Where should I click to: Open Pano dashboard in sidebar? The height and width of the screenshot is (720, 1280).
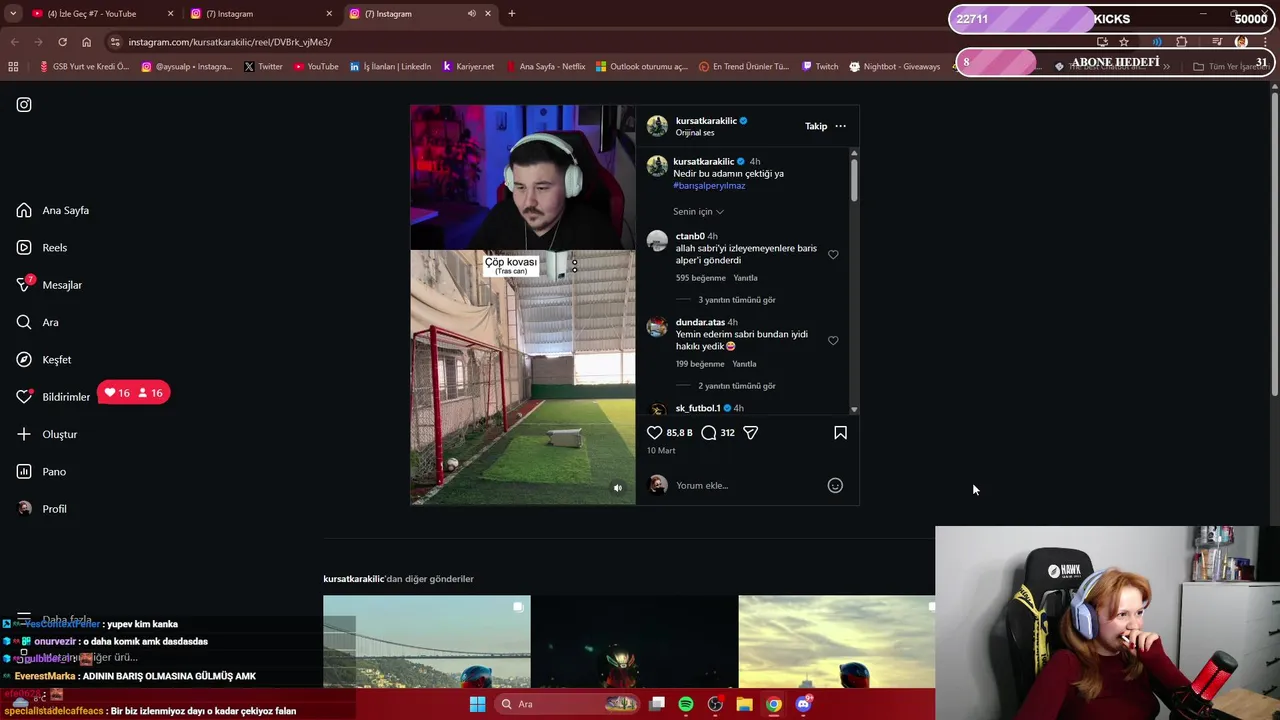click(41, 471)
